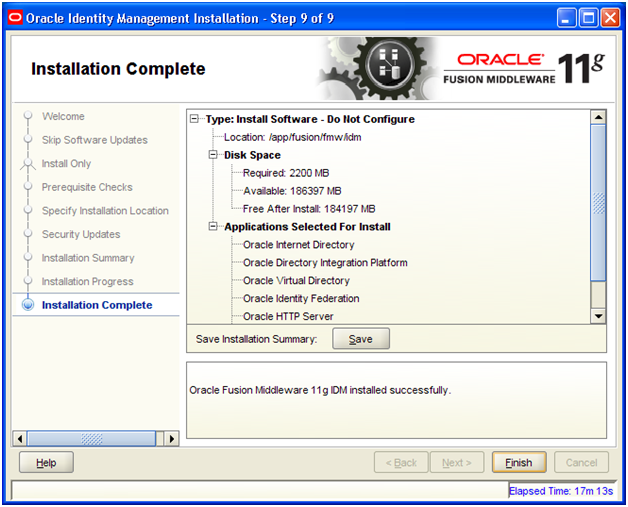
Task: Click the disabled Next button
Action: point(457,463)
